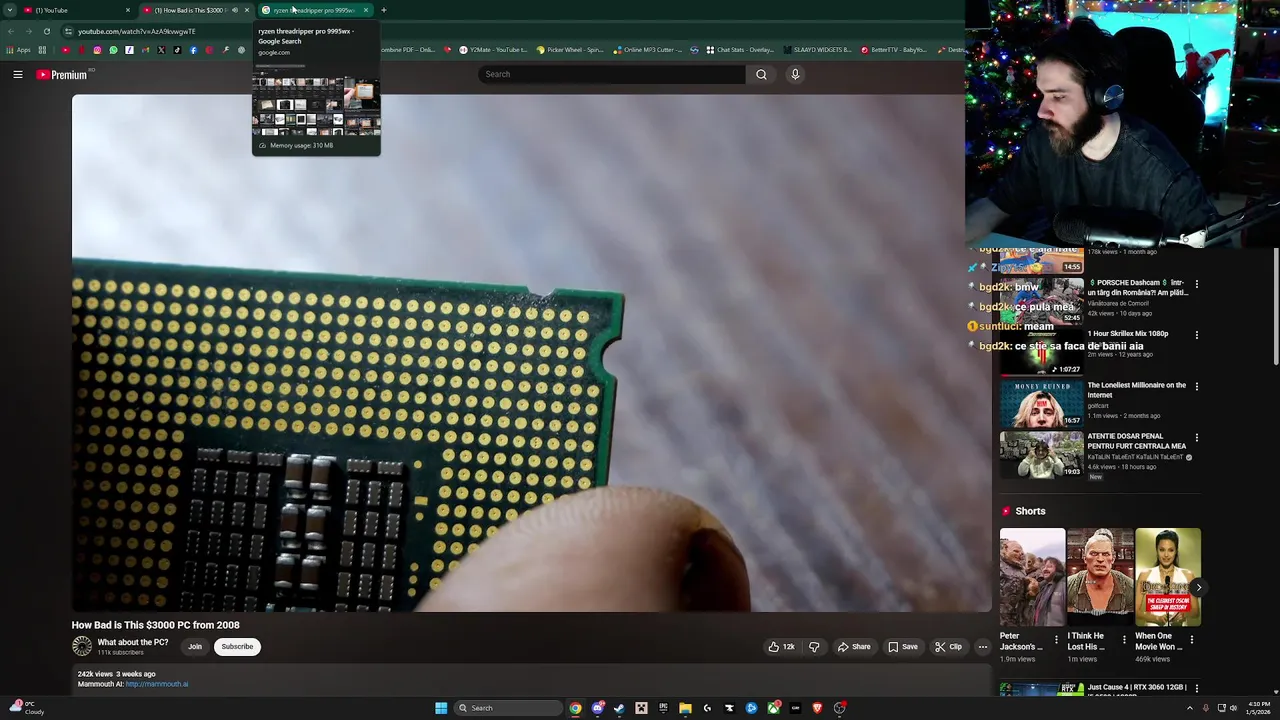Like the video with the 12k thumbs-up
Viewport: 1280px width, 720px height.
click(x=781, y=647)
